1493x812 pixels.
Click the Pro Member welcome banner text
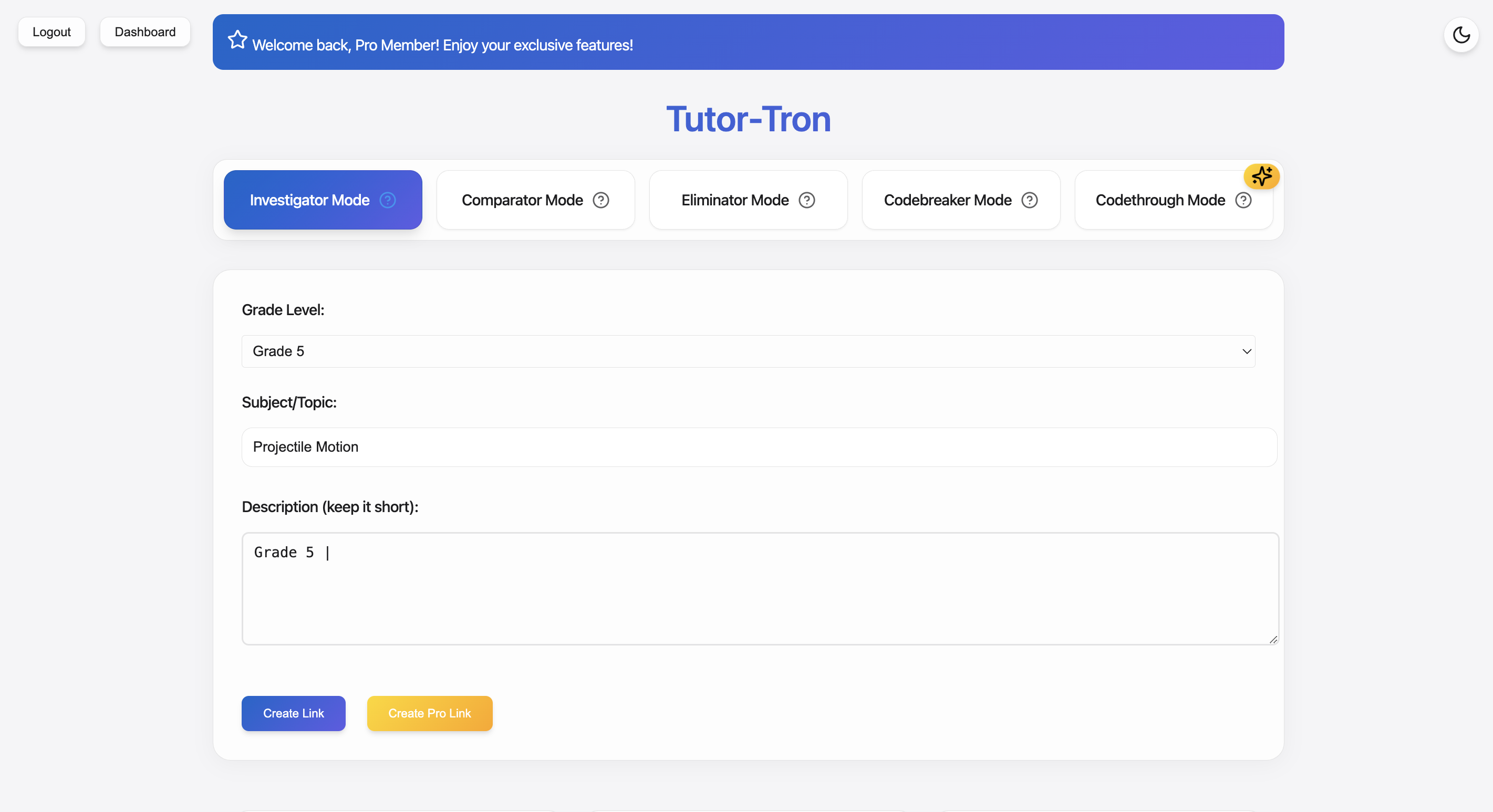point(442,45)
